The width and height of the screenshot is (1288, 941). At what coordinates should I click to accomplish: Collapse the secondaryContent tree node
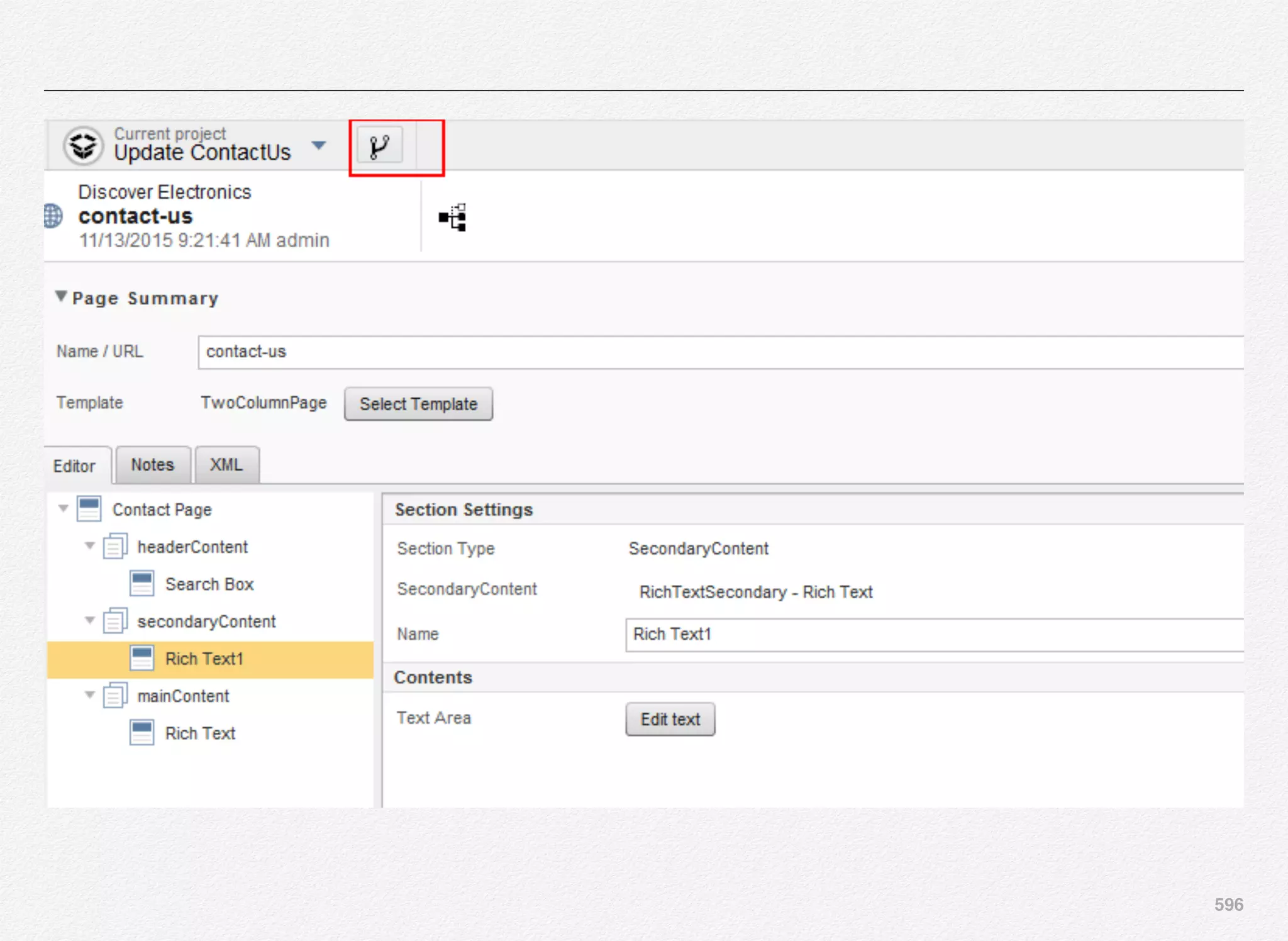[x=90, y=620]
